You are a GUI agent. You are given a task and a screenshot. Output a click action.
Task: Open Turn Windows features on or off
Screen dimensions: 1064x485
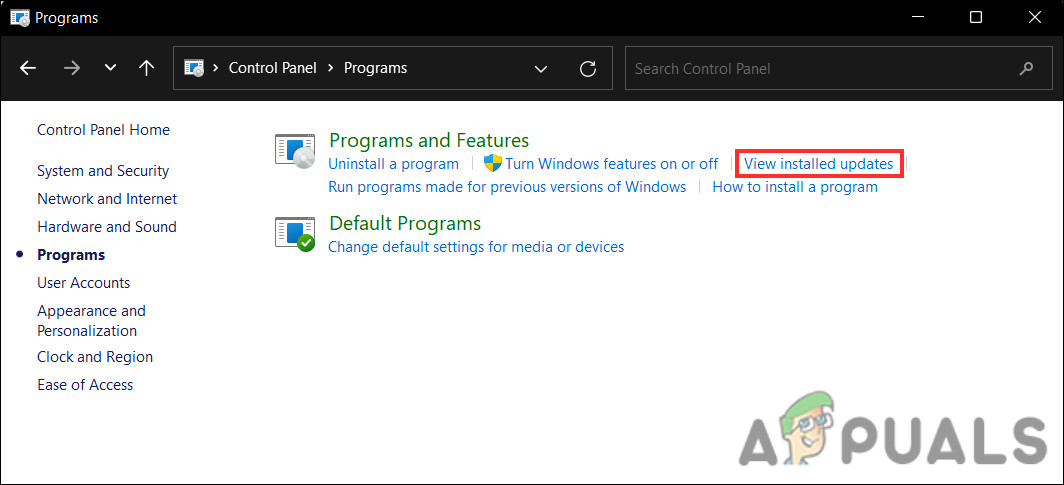click(x=611, y=163)
